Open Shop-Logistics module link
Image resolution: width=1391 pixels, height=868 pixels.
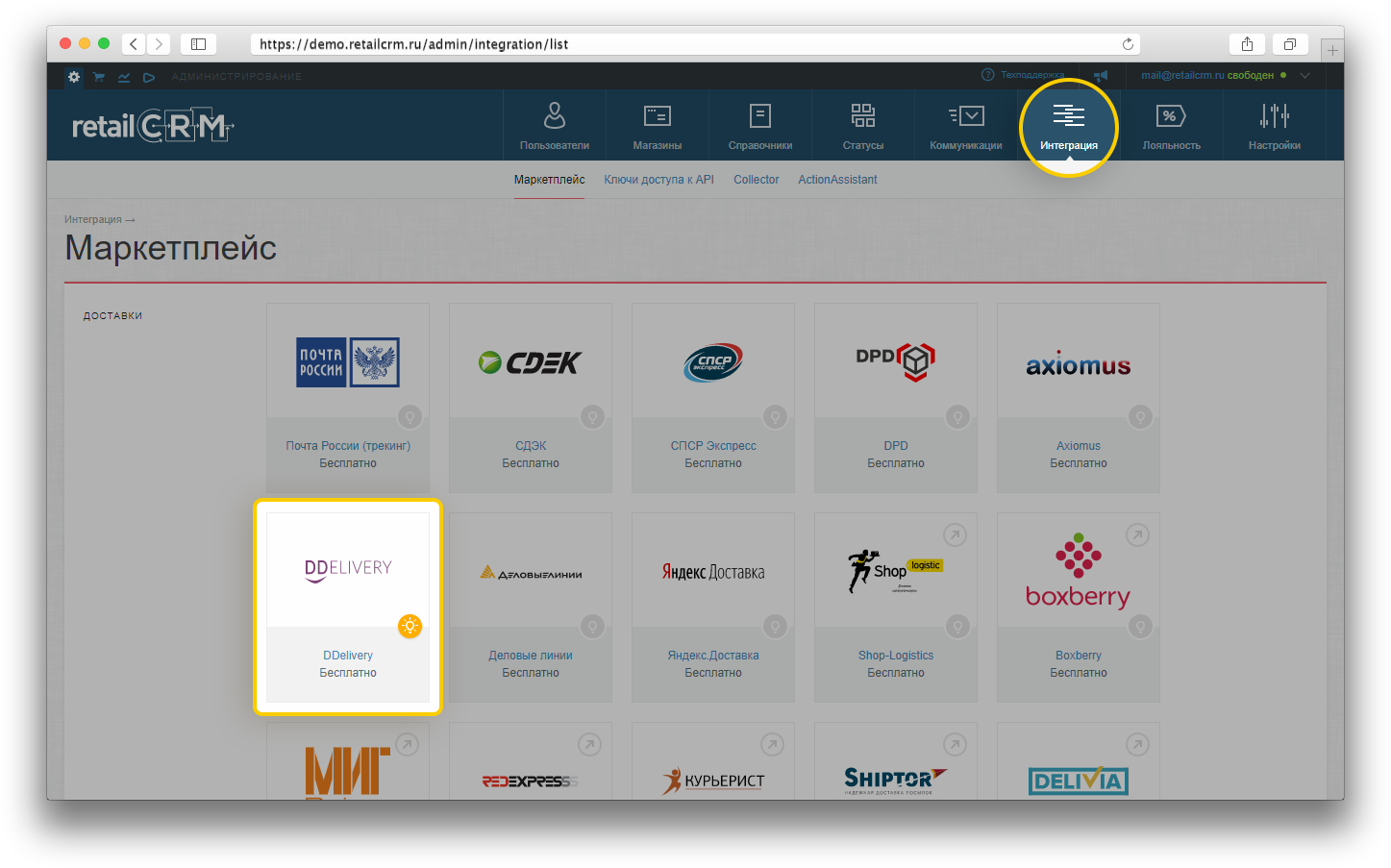click(x=896, y=656)
